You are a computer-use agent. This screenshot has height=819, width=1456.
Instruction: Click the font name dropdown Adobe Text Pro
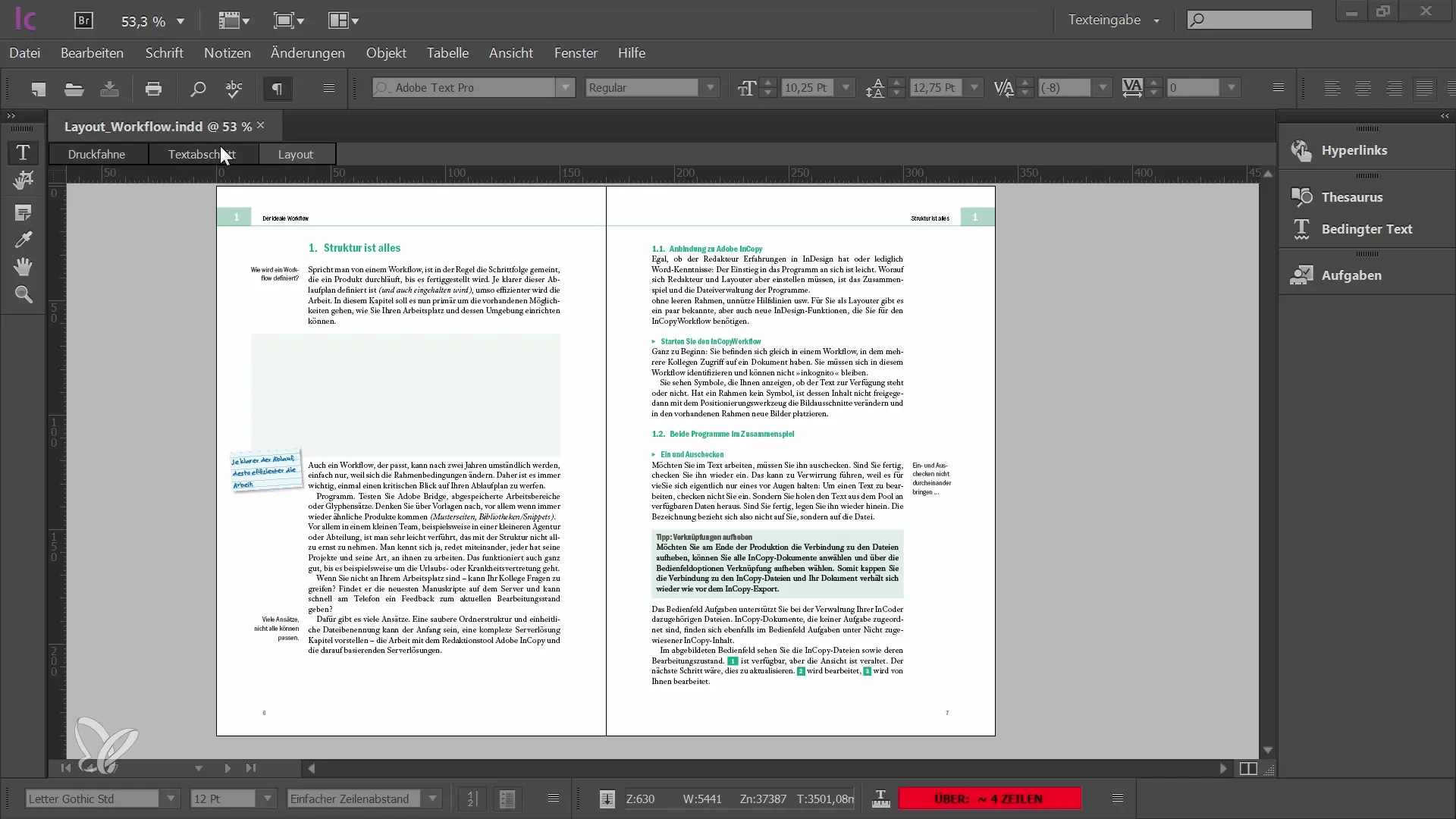pos(476,87)
